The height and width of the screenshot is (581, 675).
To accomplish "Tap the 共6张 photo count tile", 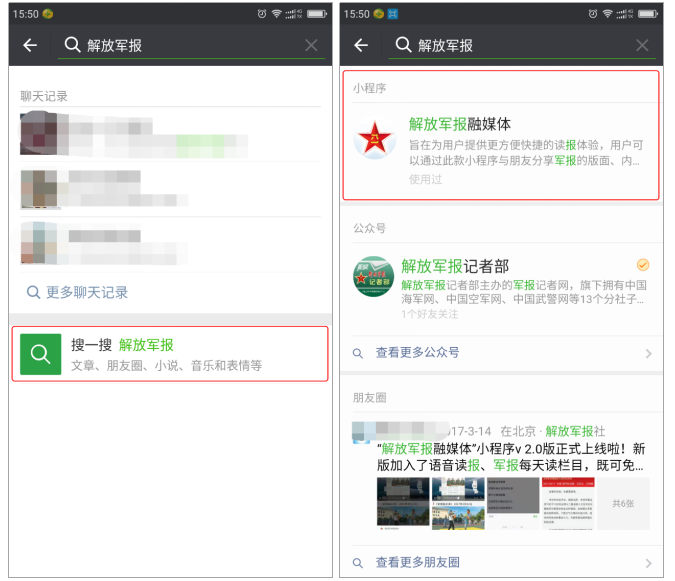I will coord(623,503).
